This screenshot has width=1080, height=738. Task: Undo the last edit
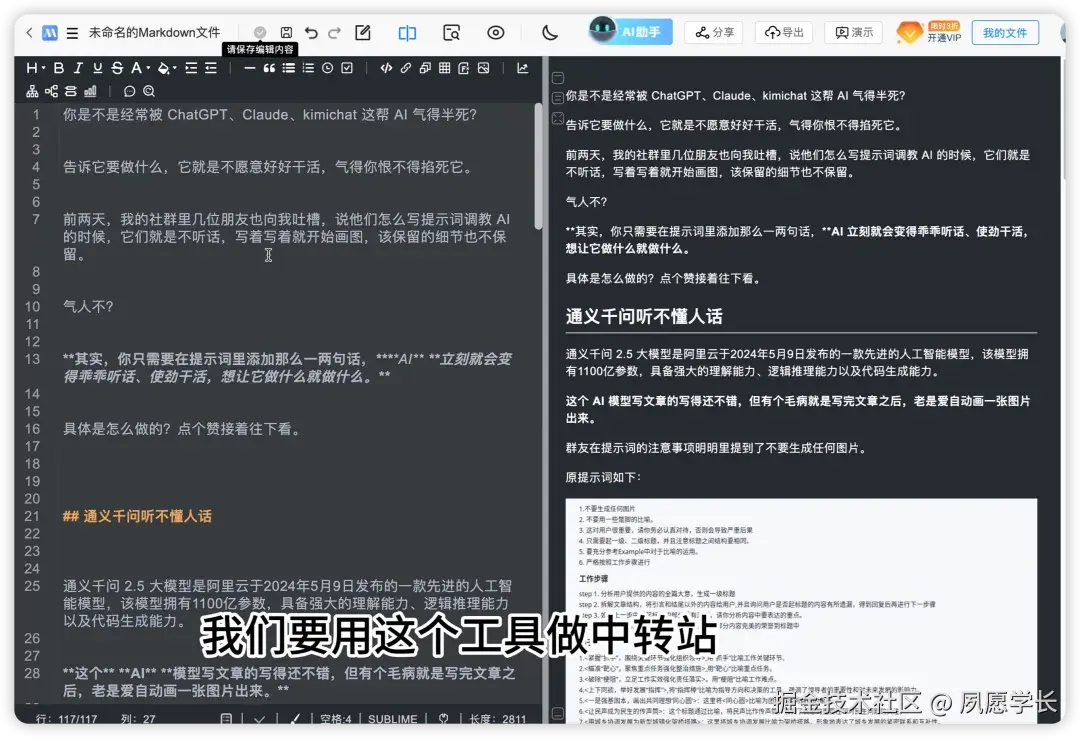(312, 32)
